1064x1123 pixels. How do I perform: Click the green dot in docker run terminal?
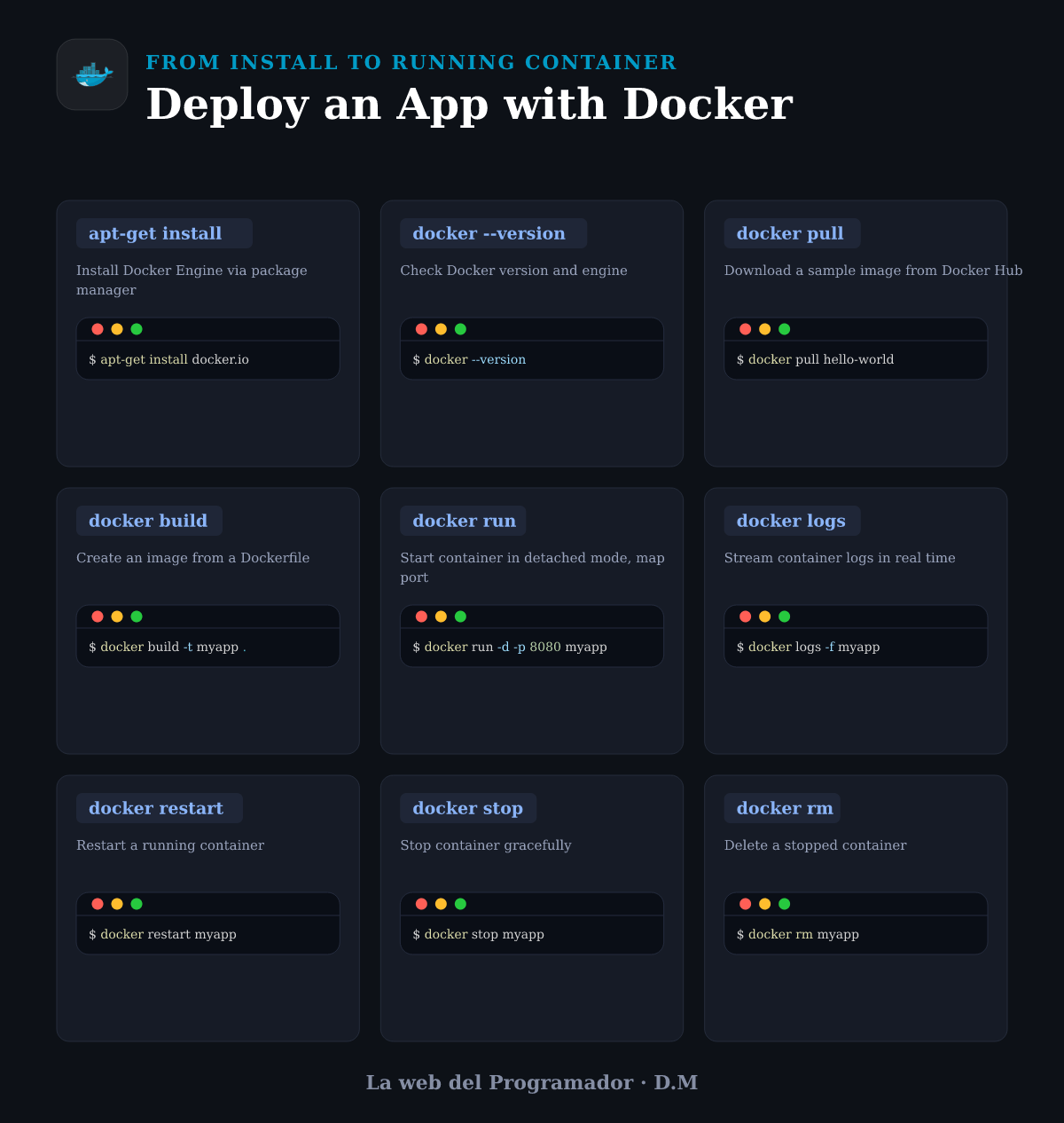(x=460, y=616)
